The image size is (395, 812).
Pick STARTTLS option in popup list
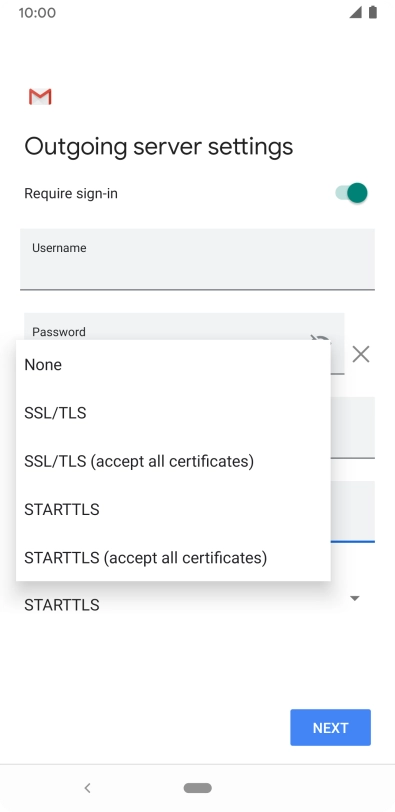click(173, 510)
